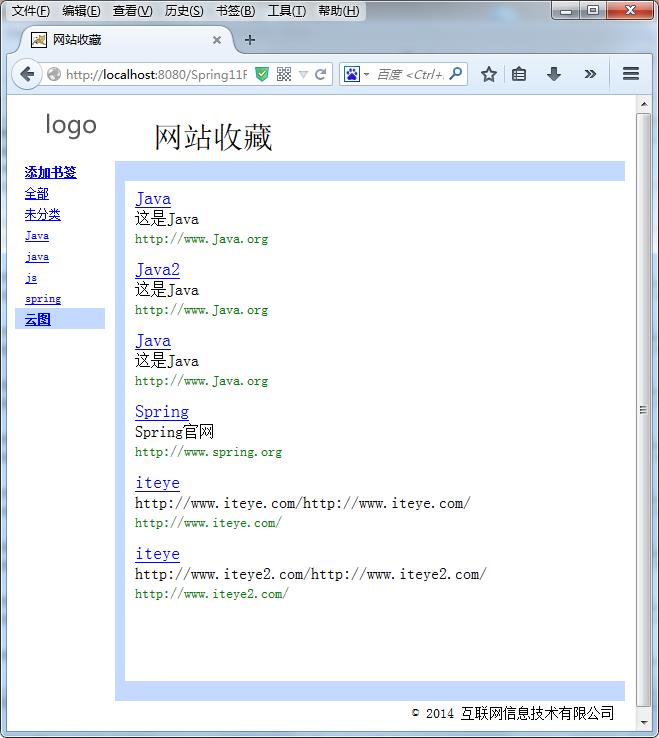Open the Java2 bookmark link

157,270
